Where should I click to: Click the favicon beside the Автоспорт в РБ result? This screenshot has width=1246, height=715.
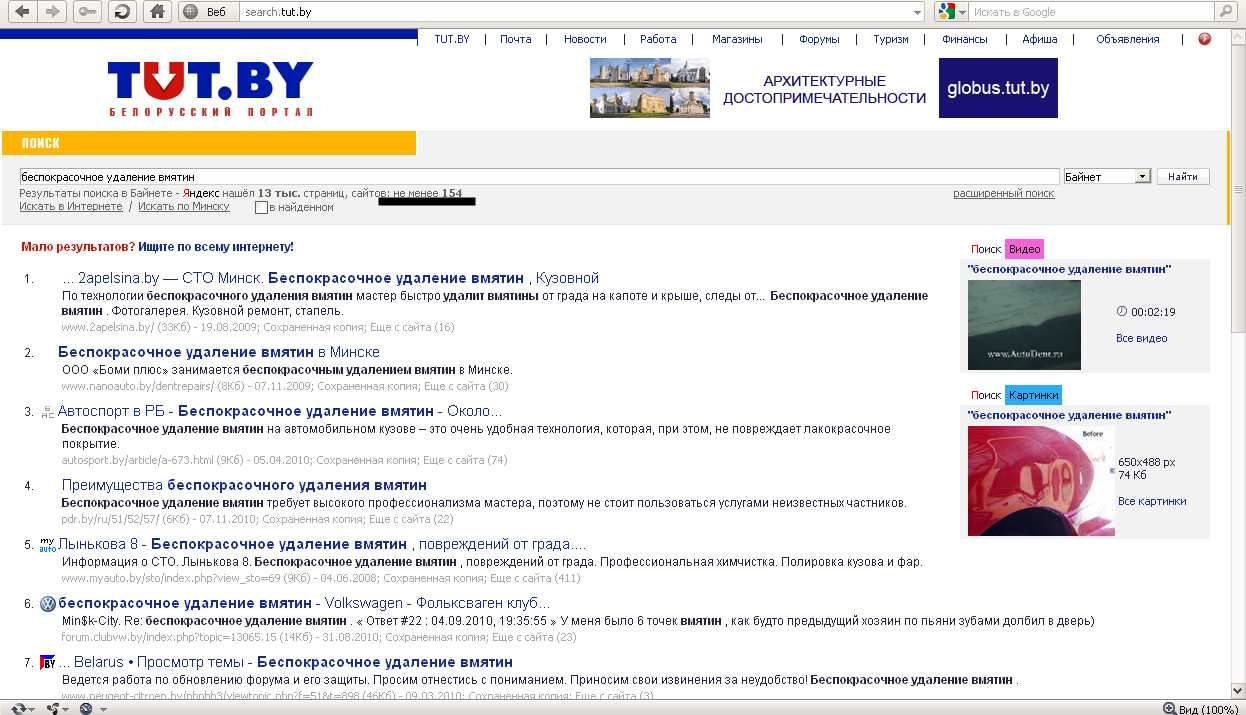[x=47, y=411]
